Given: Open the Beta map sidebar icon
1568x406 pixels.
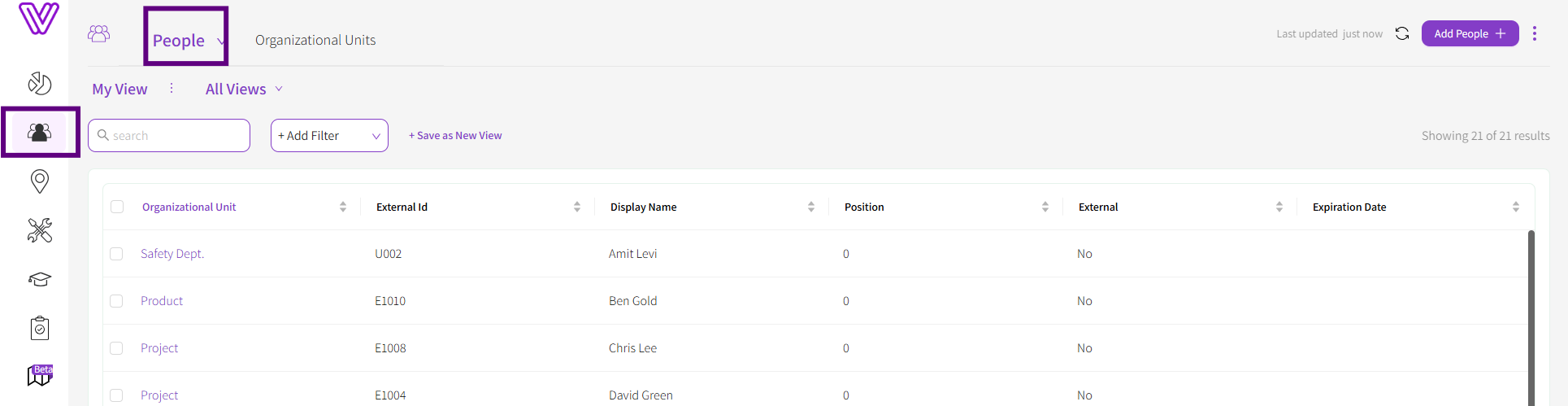Looking at the screenshot, I should pyautogui.click(x=39, y=375).
